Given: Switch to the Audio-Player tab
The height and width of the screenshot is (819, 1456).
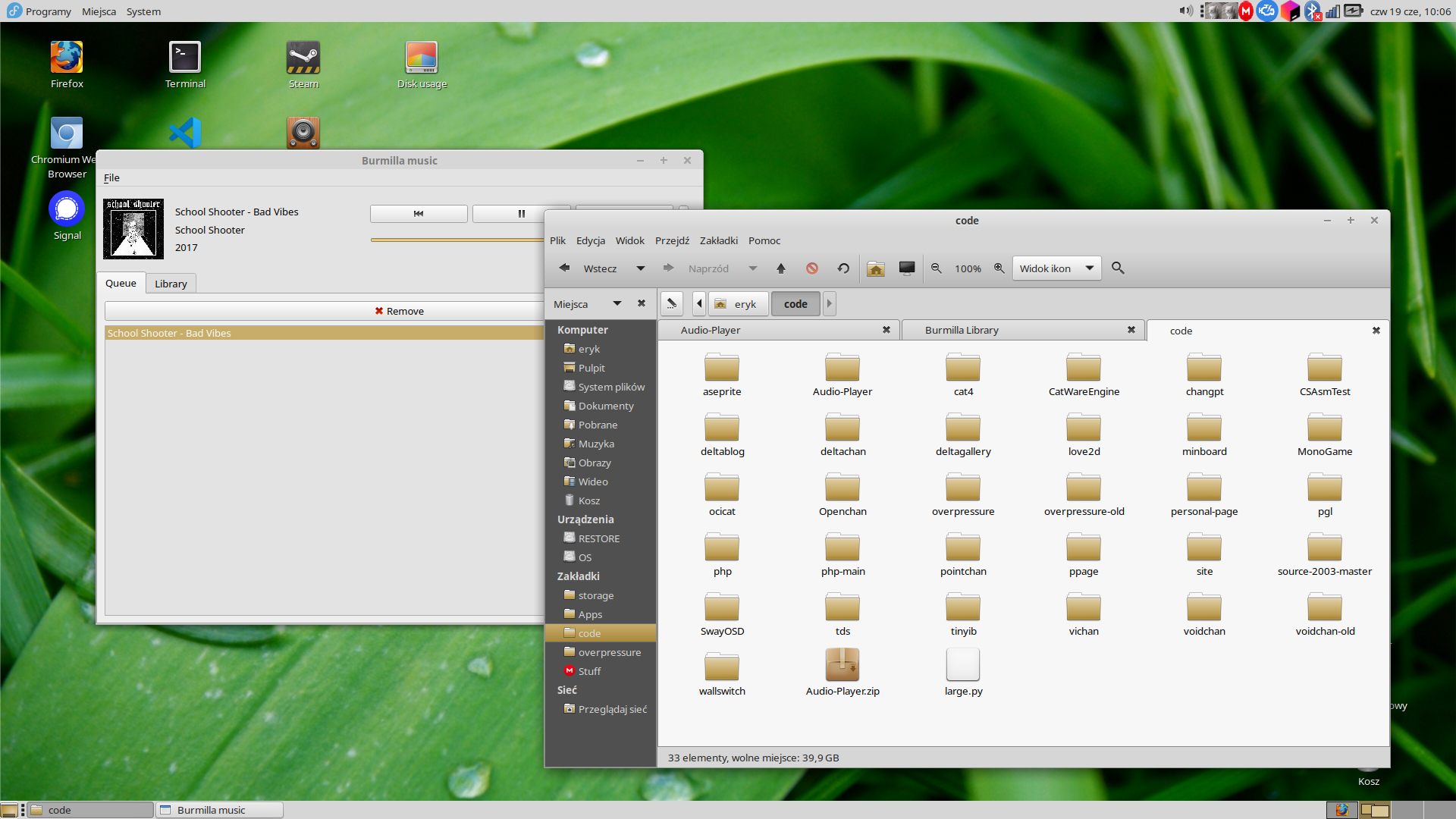Looking at the screenshot, I should [779, 331].
